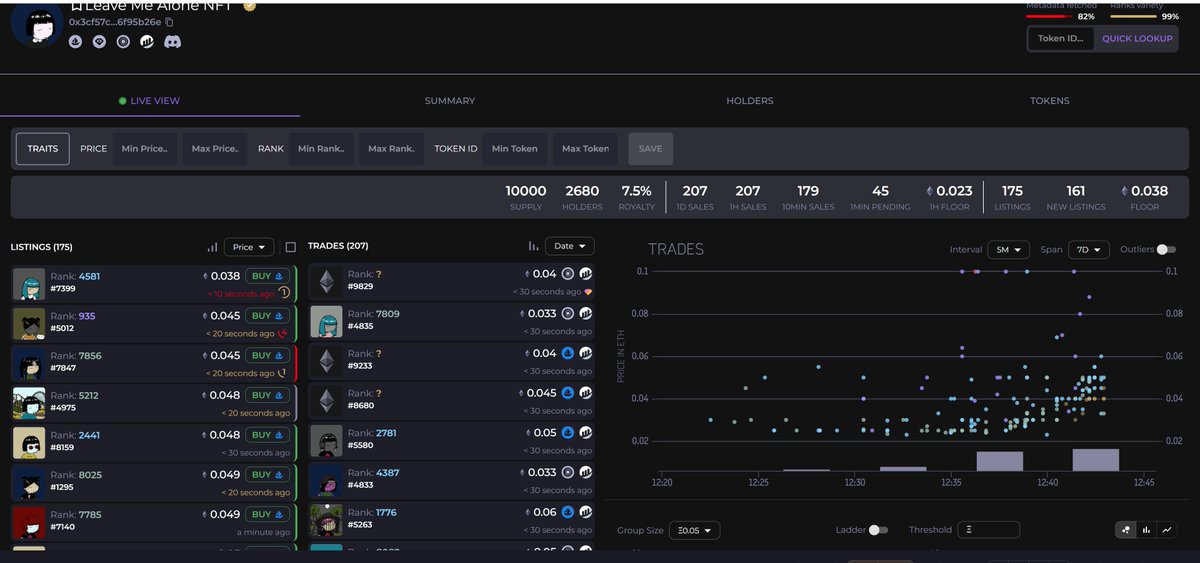Open thumbnail of listing #7399
1200x563 pixels.
pos(30,284)
